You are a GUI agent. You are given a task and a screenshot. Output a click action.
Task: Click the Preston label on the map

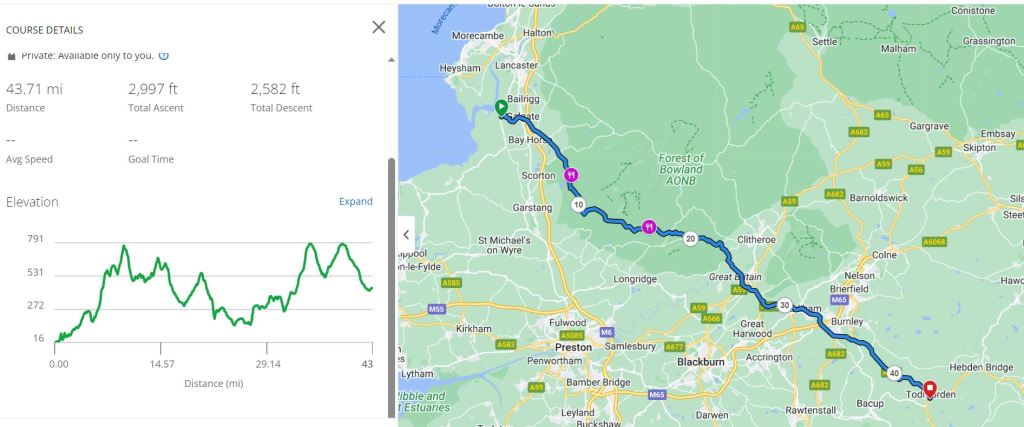[x=573, y=346]
